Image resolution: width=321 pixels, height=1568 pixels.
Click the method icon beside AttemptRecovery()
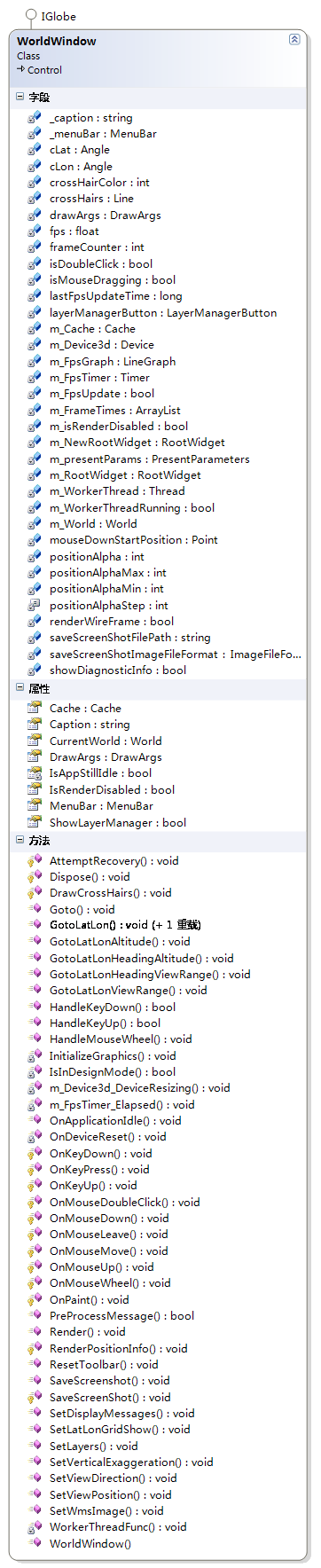click(35, 860)
